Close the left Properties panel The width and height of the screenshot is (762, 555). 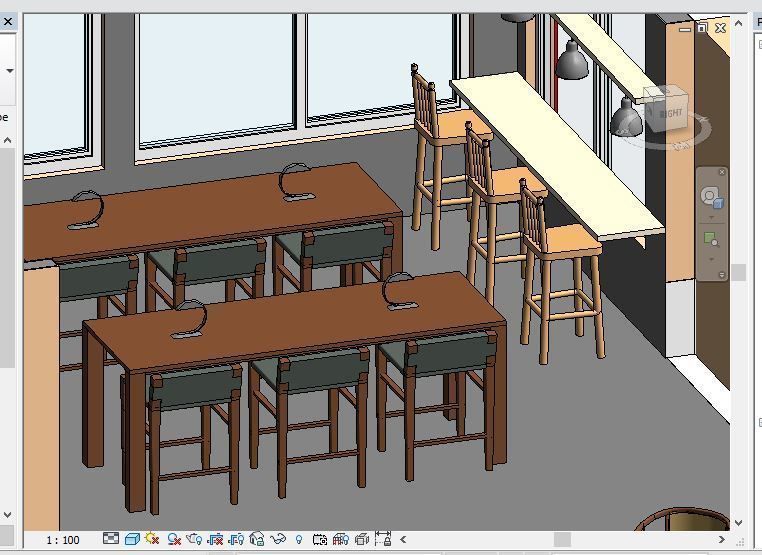[7, 21]
